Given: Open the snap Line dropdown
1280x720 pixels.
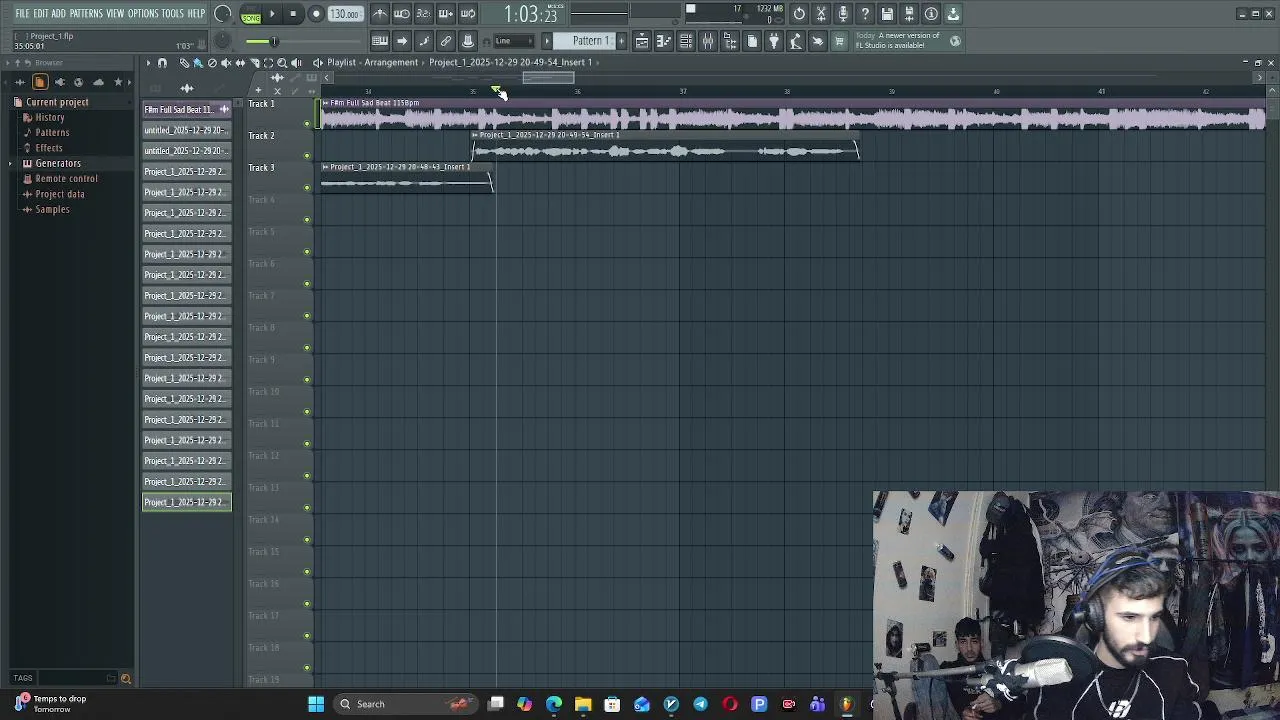Looking at the screenshot, I should (513, 41).
